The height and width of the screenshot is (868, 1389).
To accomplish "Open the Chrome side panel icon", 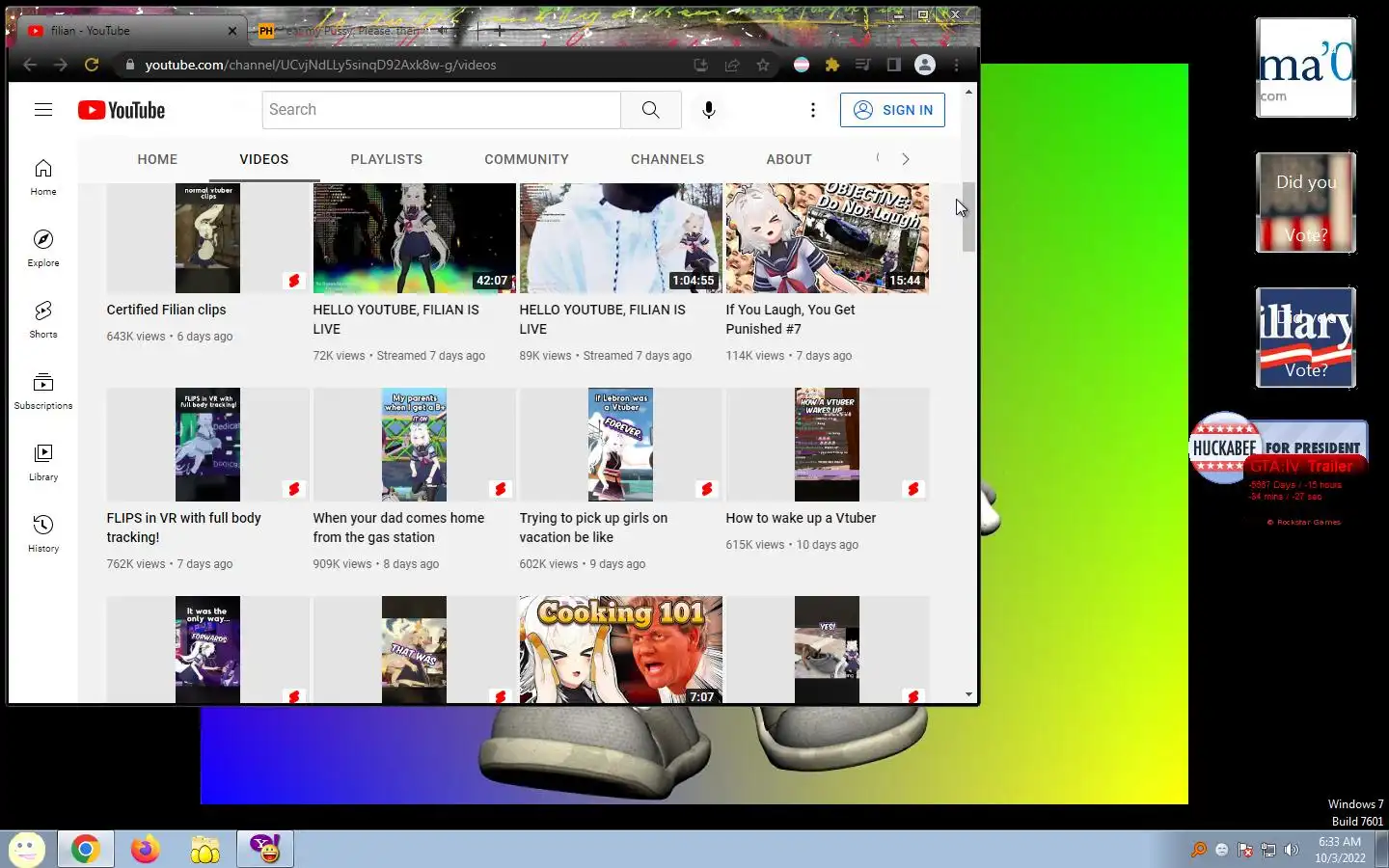I will pos(894,65).
